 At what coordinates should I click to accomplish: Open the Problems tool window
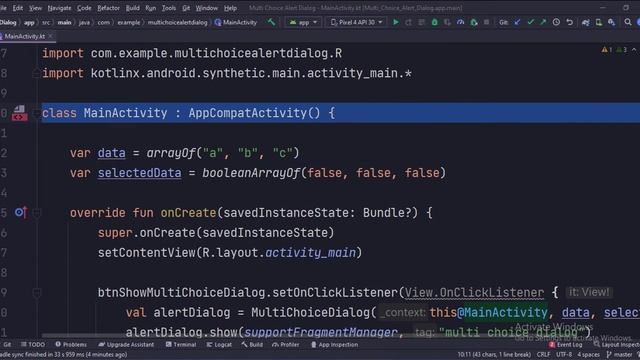(71, 344)
